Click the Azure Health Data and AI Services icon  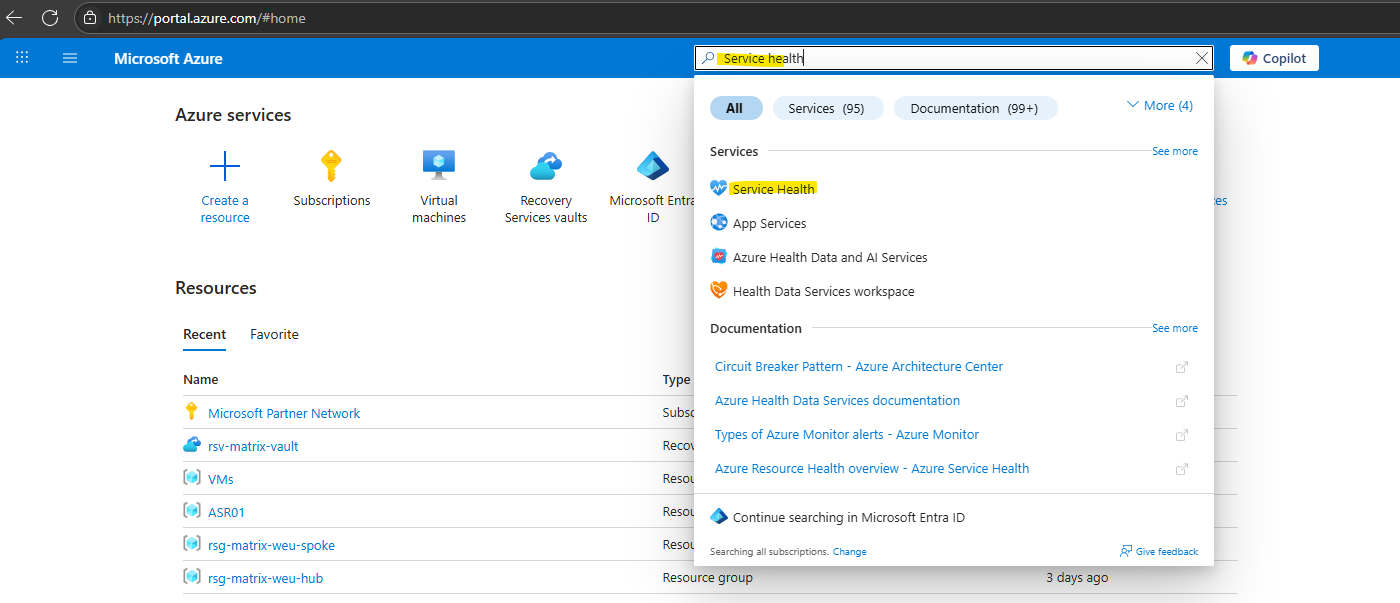719,257
